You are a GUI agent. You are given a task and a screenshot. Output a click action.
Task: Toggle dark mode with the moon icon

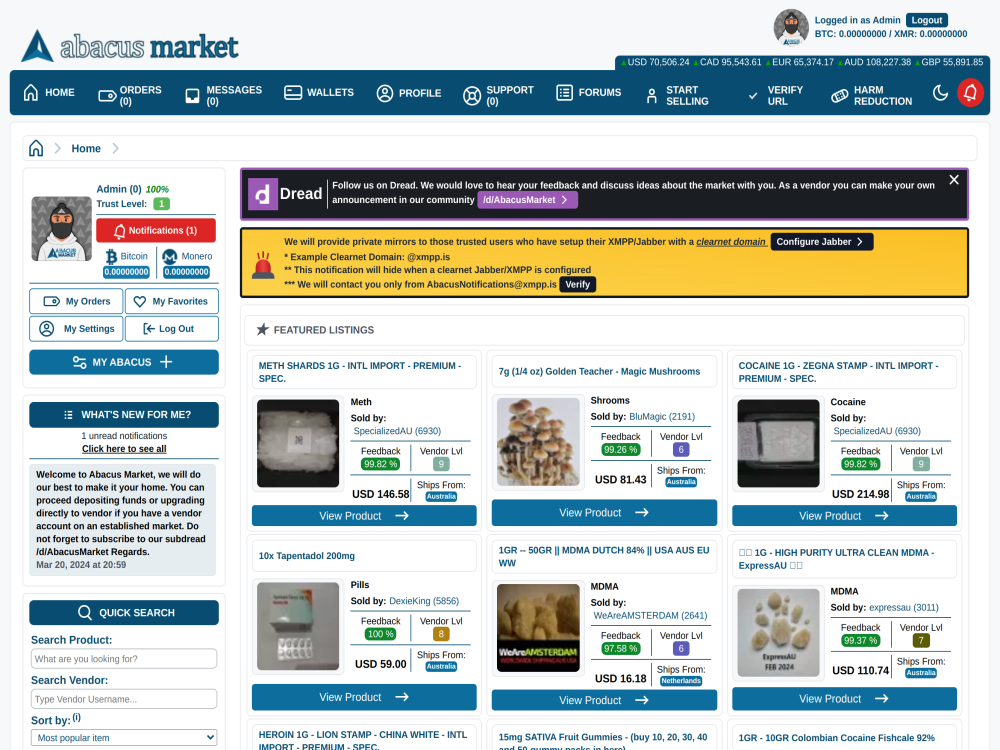click(x=940, y=93)
